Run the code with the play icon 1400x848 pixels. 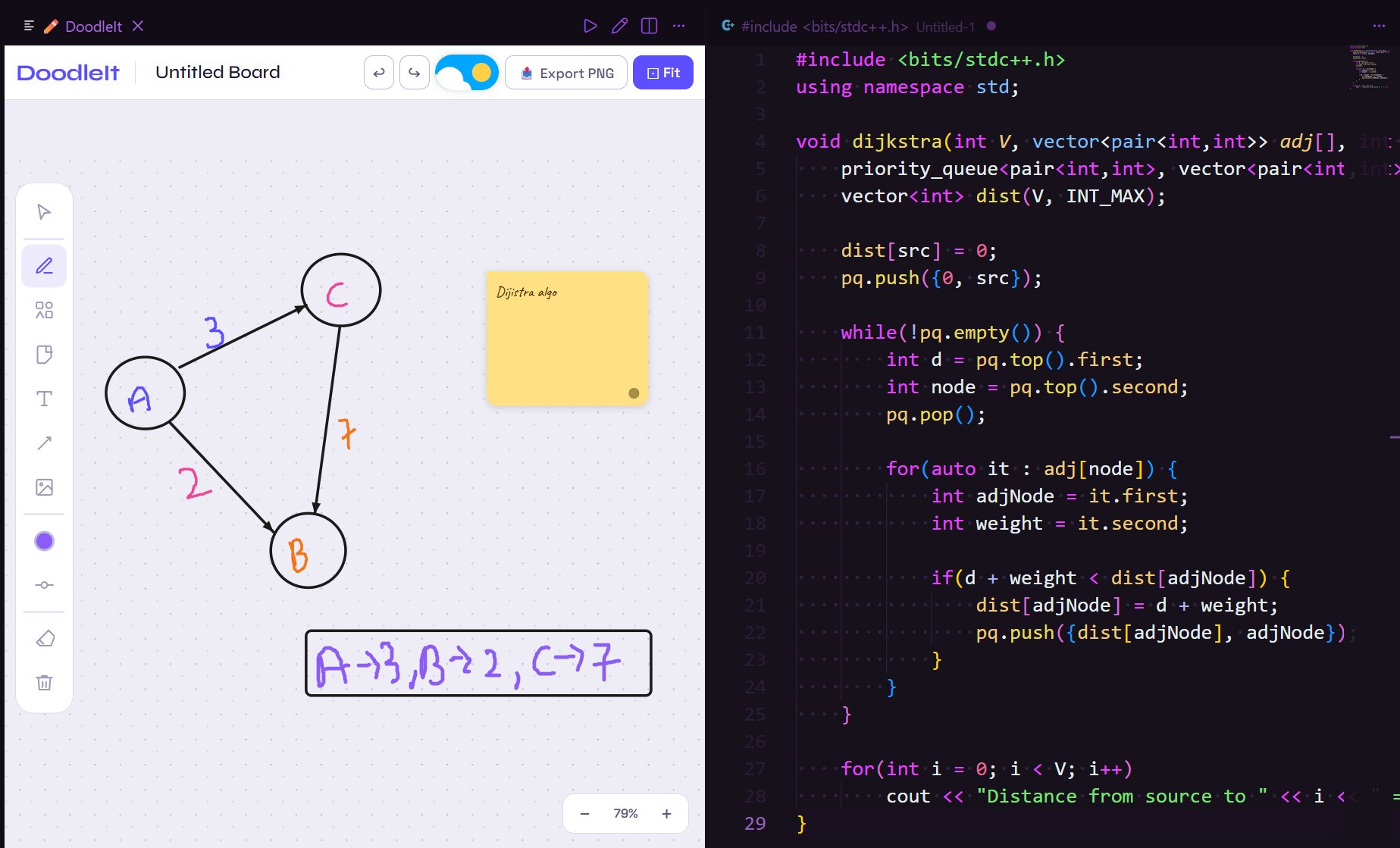point(590,25)
